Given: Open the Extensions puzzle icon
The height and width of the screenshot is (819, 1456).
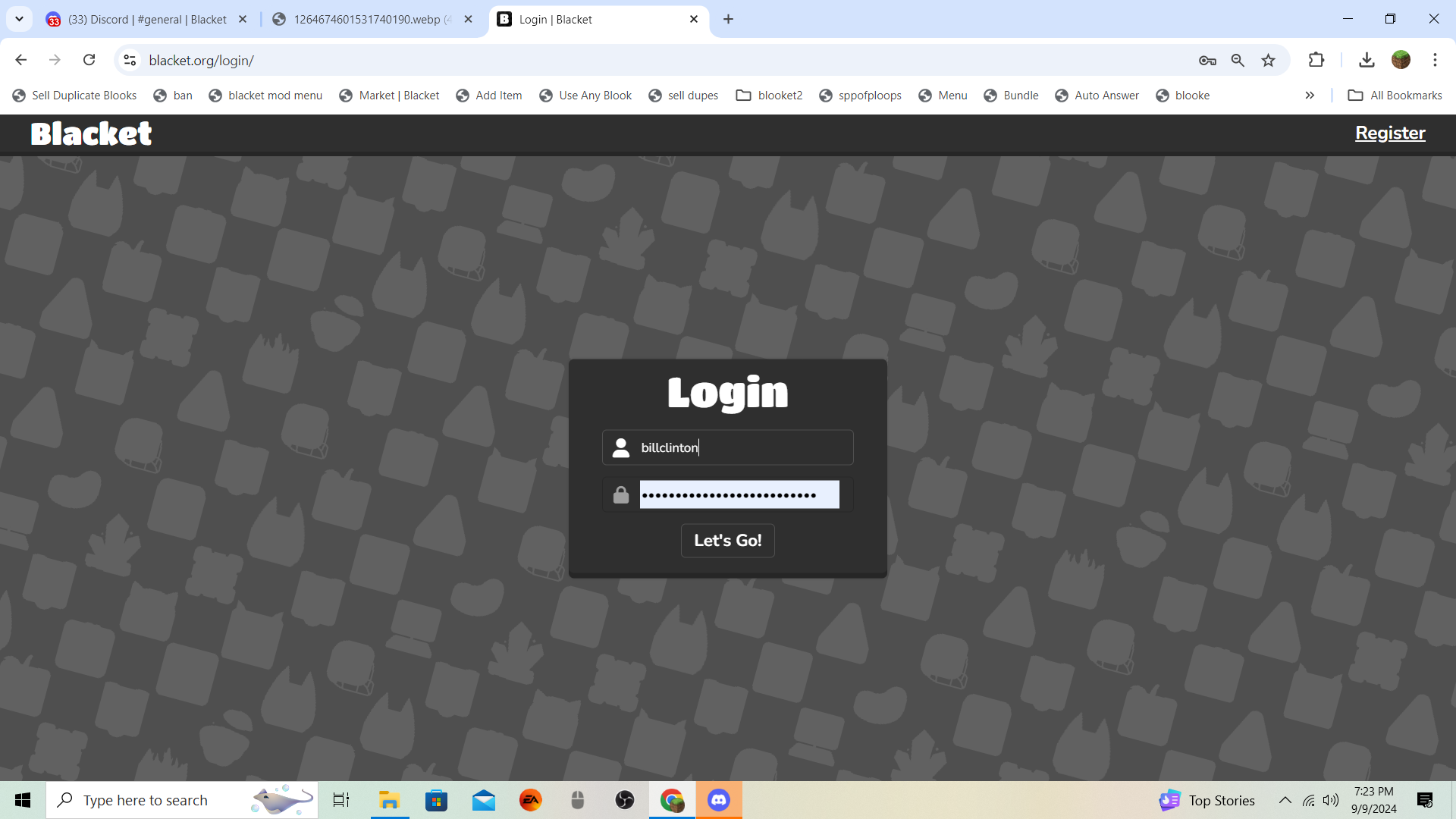Looking at the screenshot, I should pos(1316,60).
